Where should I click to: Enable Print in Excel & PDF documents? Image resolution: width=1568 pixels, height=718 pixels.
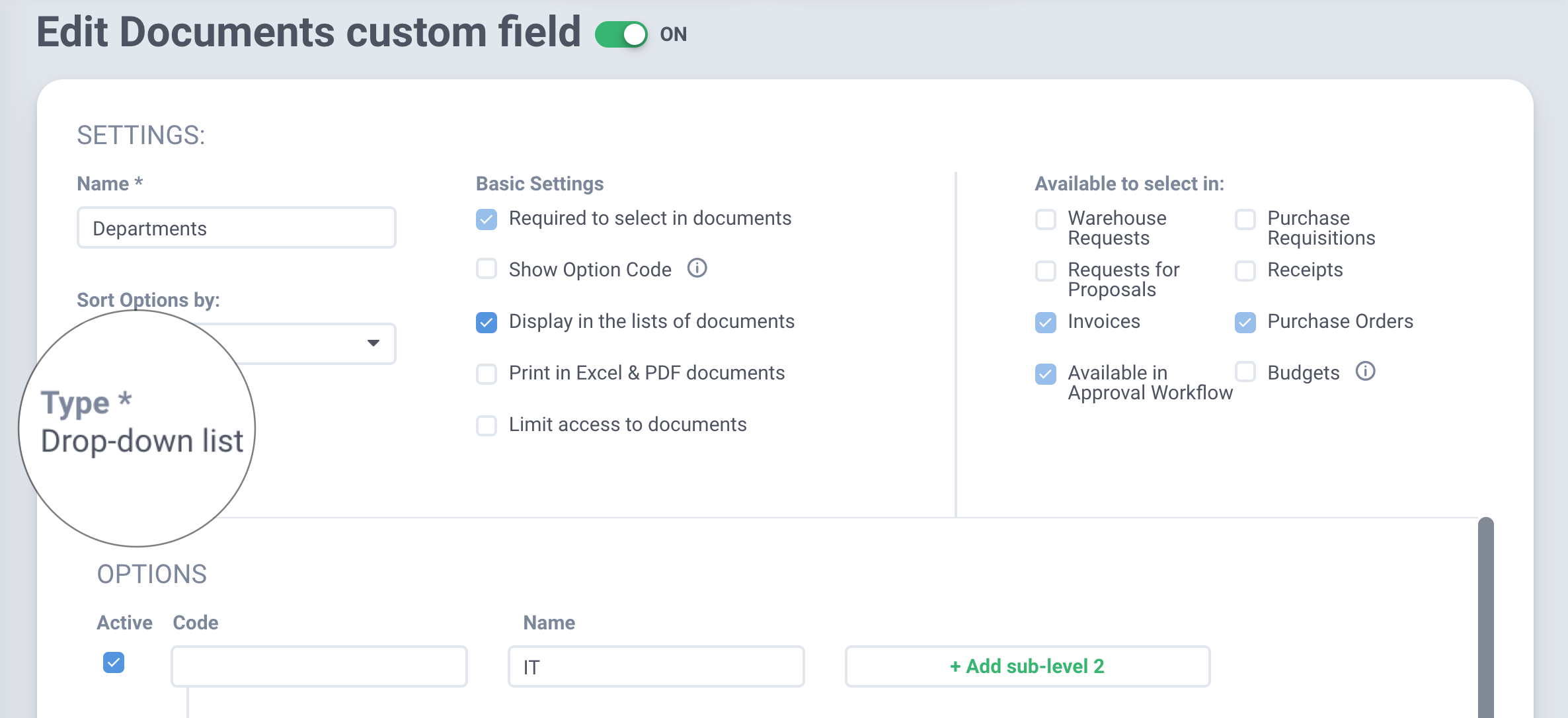[x=487, y=374]
